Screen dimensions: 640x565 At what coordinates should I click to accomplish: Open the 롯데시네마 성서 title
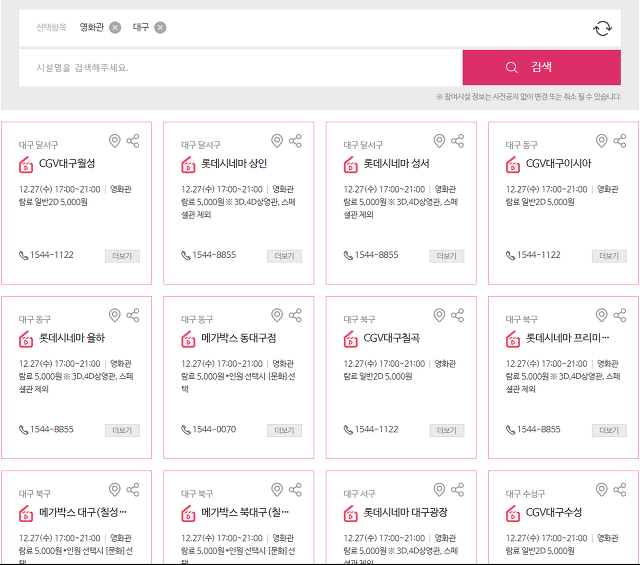click(x=396, y=164)
